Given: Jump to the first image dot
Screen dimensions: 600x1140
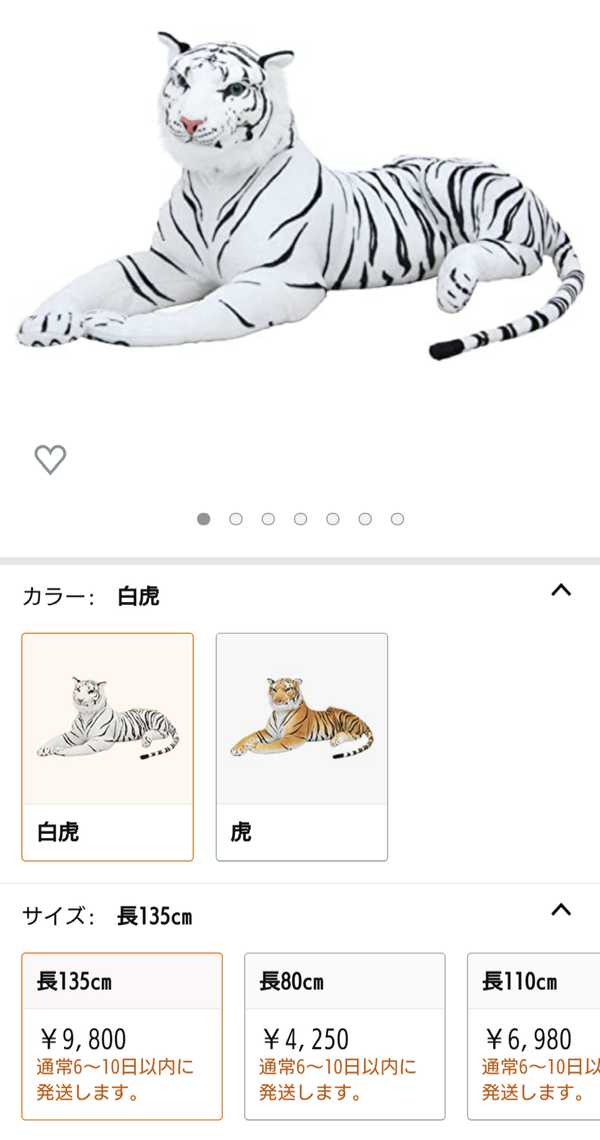Looking at the screenshot, I should tap(204, 519).
